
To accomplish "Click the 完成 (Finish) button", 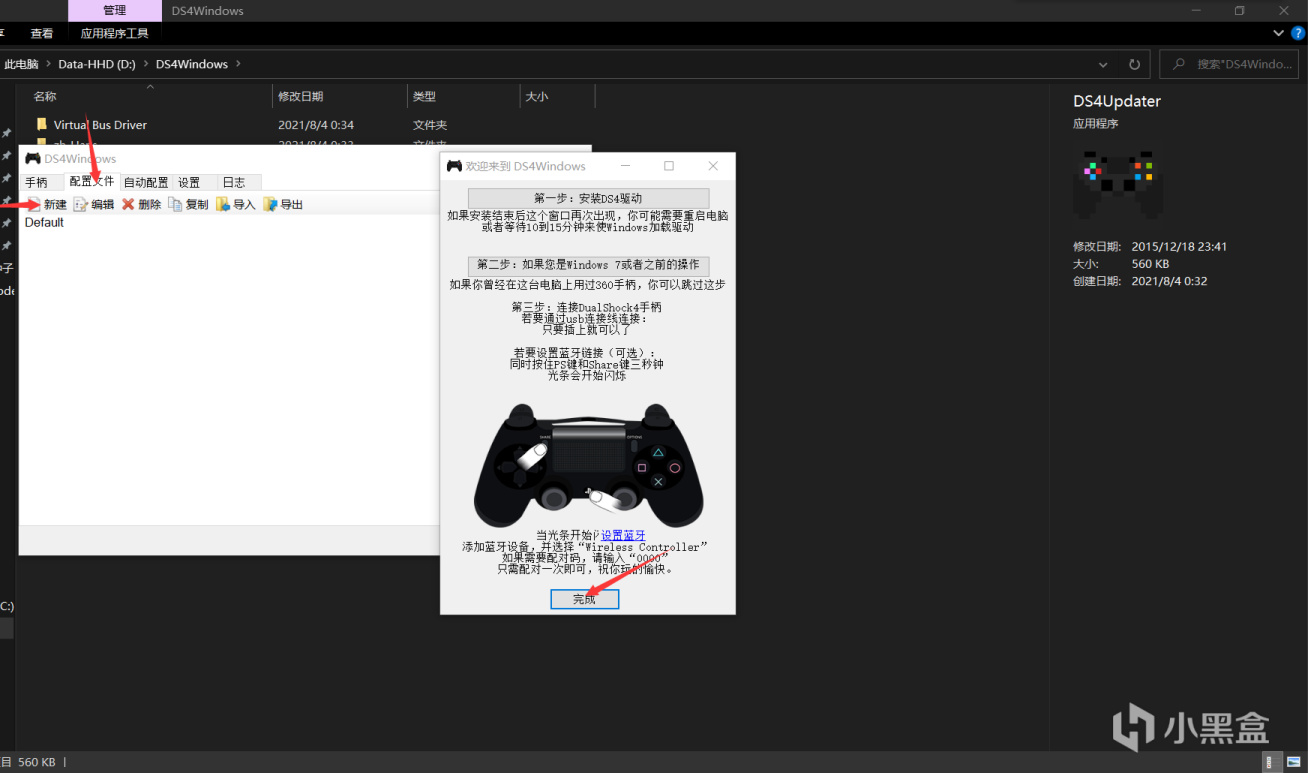I will click(x=585, y=599).
